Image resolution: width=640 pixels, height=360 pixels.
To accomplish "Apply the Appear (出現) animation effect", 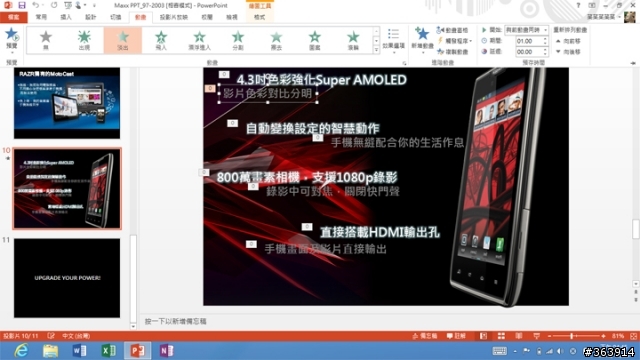I will [84, 40].
